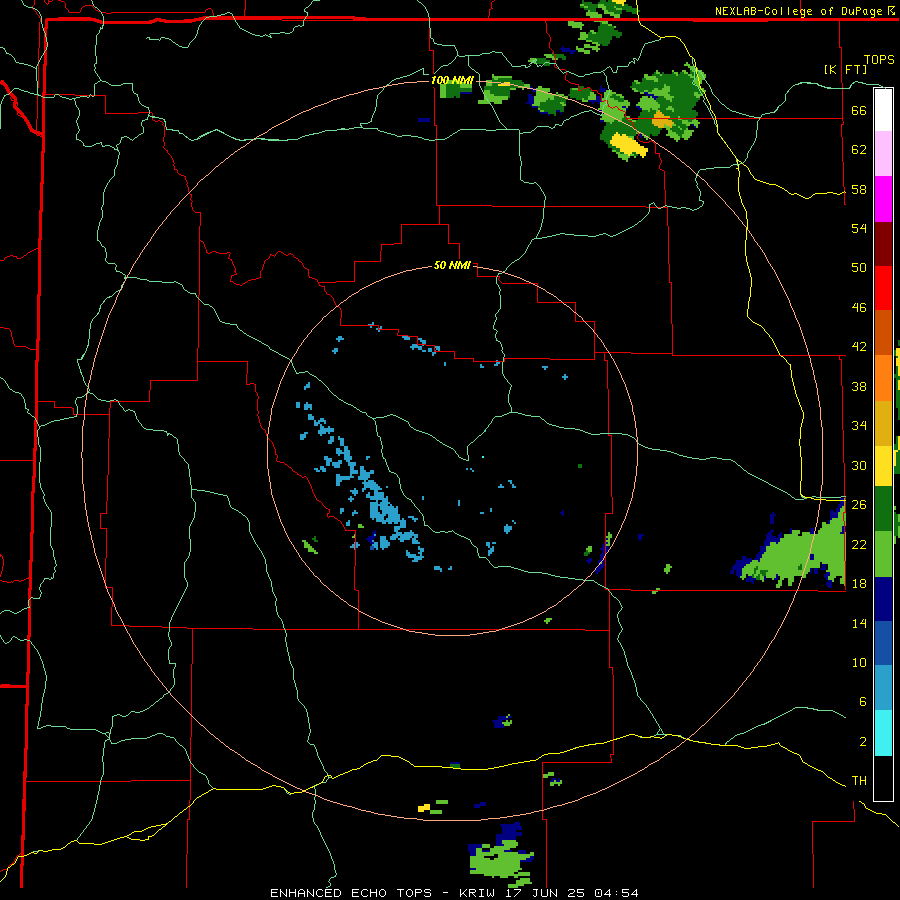Click the '62' legend value
The height and width of the screenshot is (900, 900).
(x=859, y=149)
